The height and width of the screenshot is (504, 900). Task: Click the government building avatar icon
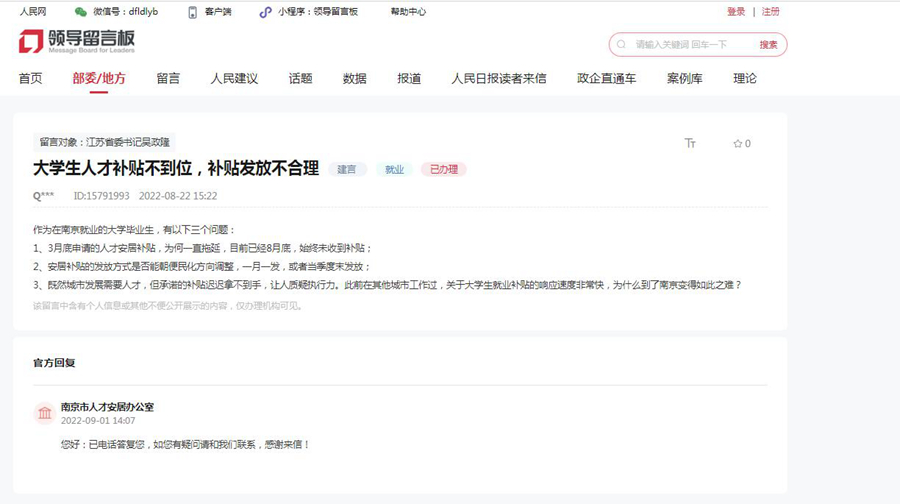point(44,413)
